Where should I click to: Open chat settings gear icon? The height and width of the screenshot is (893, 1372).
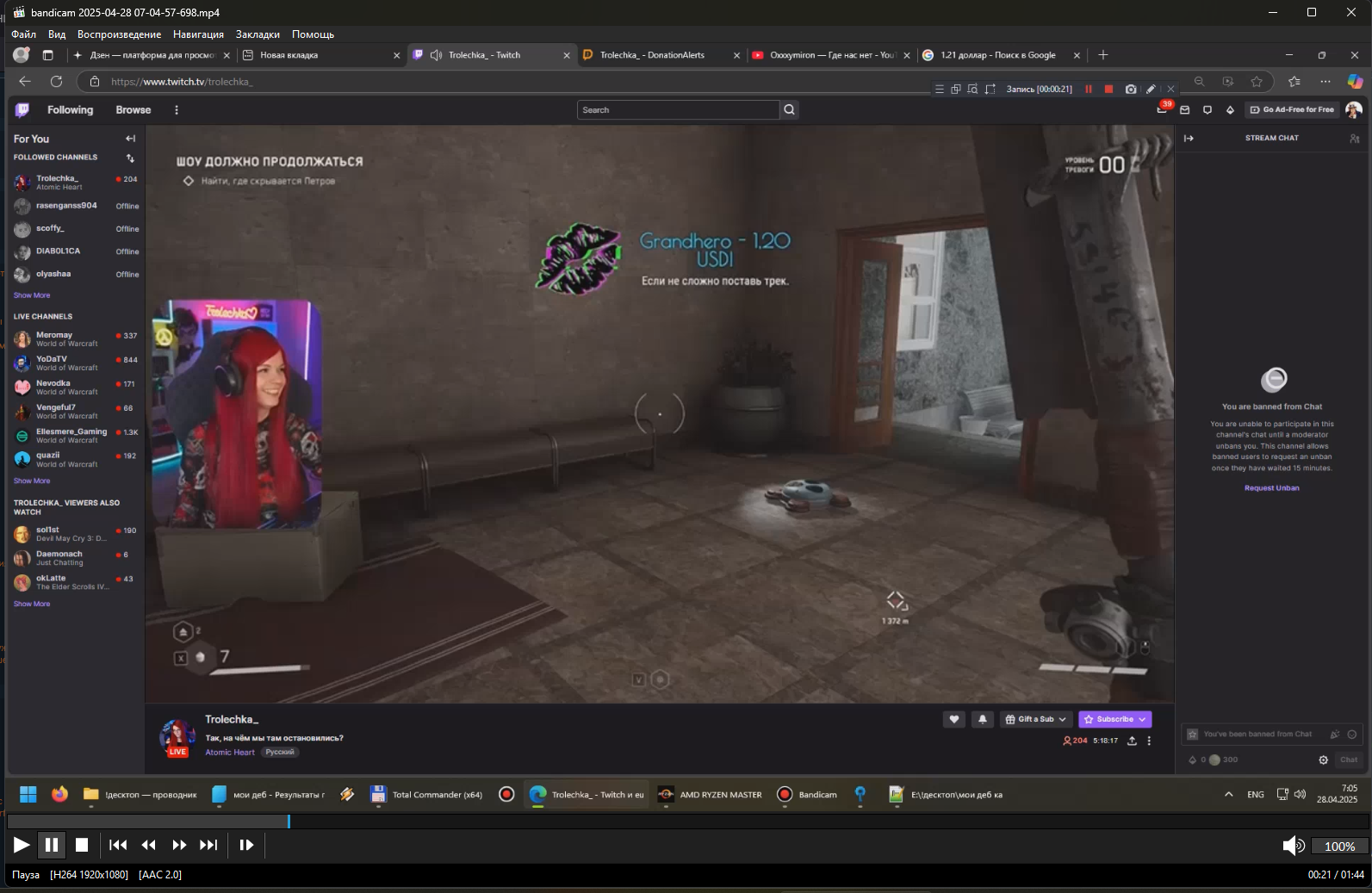pos(1323,760)
